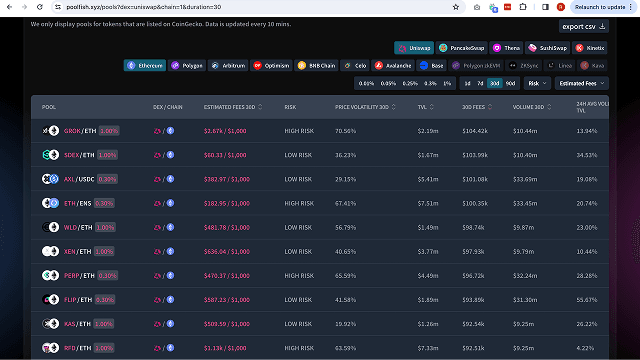The image size is (640, 360).
Task: Click the SDEX/ETH token pair icon
Action: [x=51, y=155]
